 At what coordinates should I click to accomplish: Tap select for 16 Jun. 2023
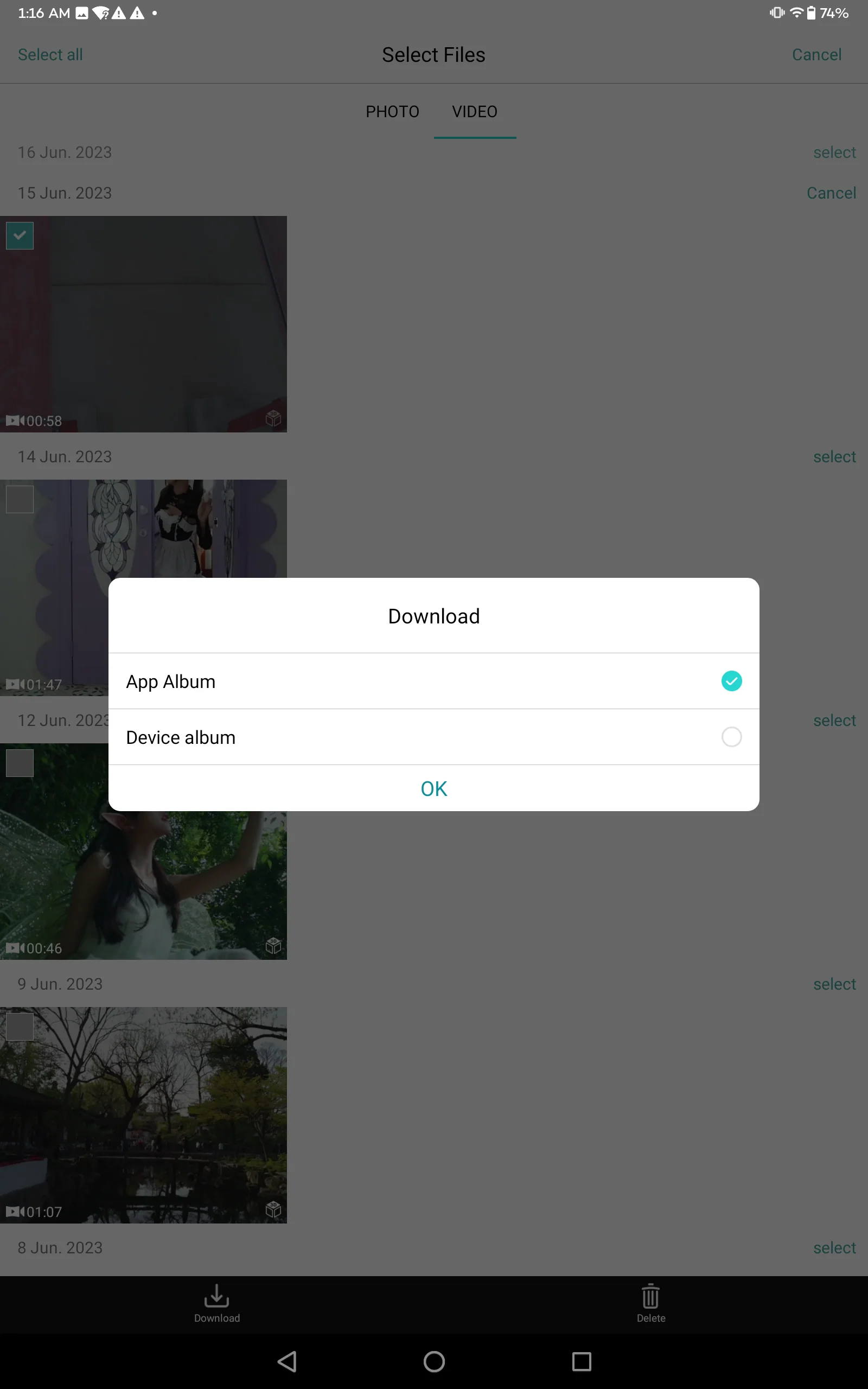[834, 152]
